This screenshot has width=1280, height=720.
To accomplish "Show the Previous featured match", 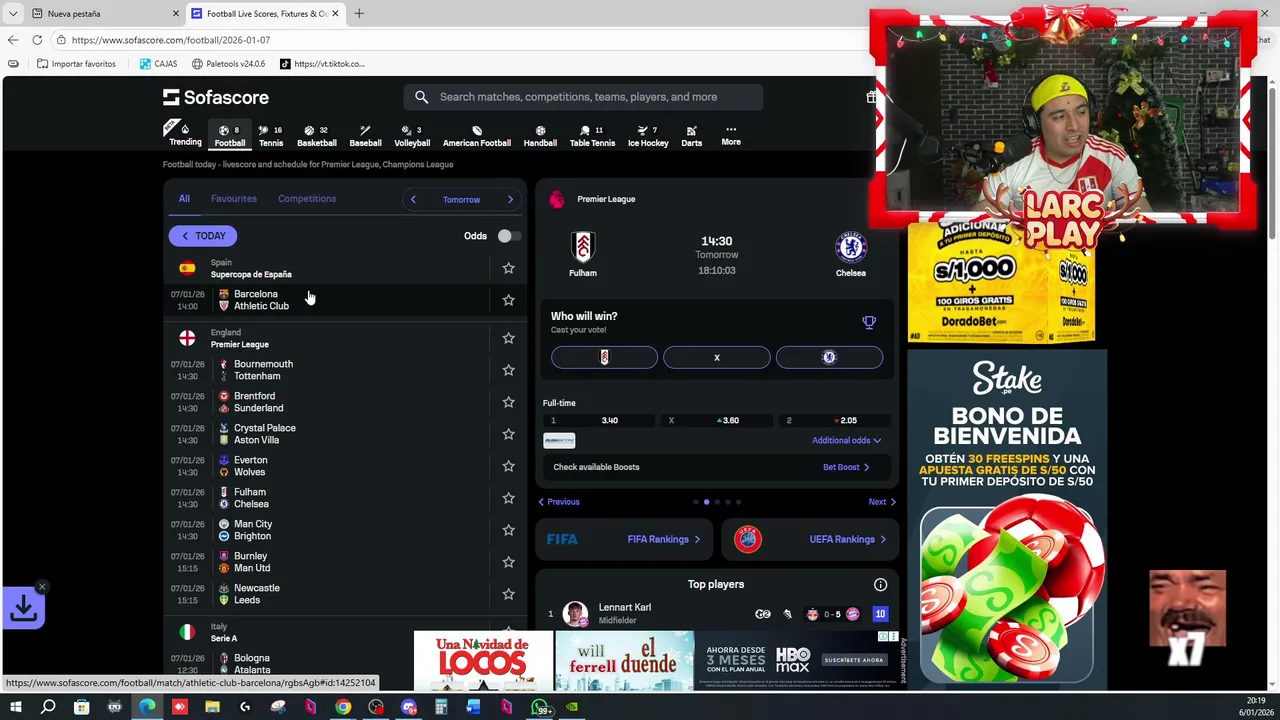I will (x=559, y=502).
